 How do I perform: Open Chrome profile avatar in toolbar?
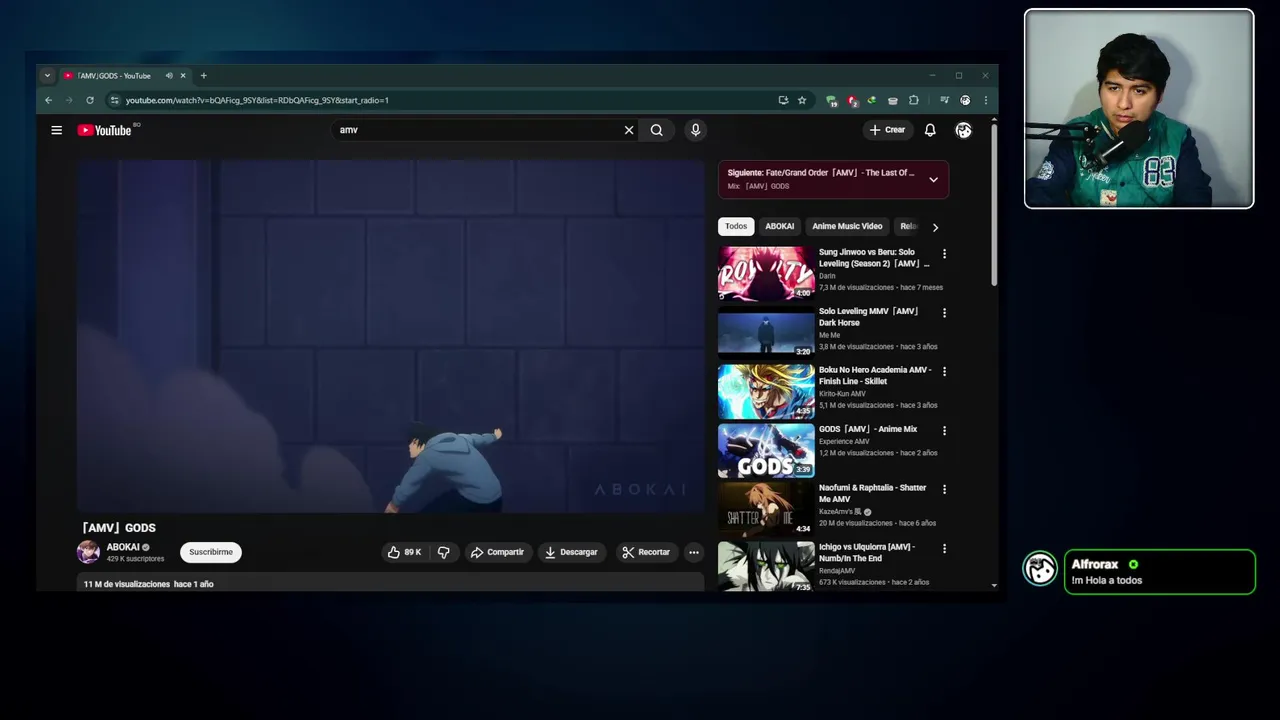pyautogui.click(x=965, y=100)
